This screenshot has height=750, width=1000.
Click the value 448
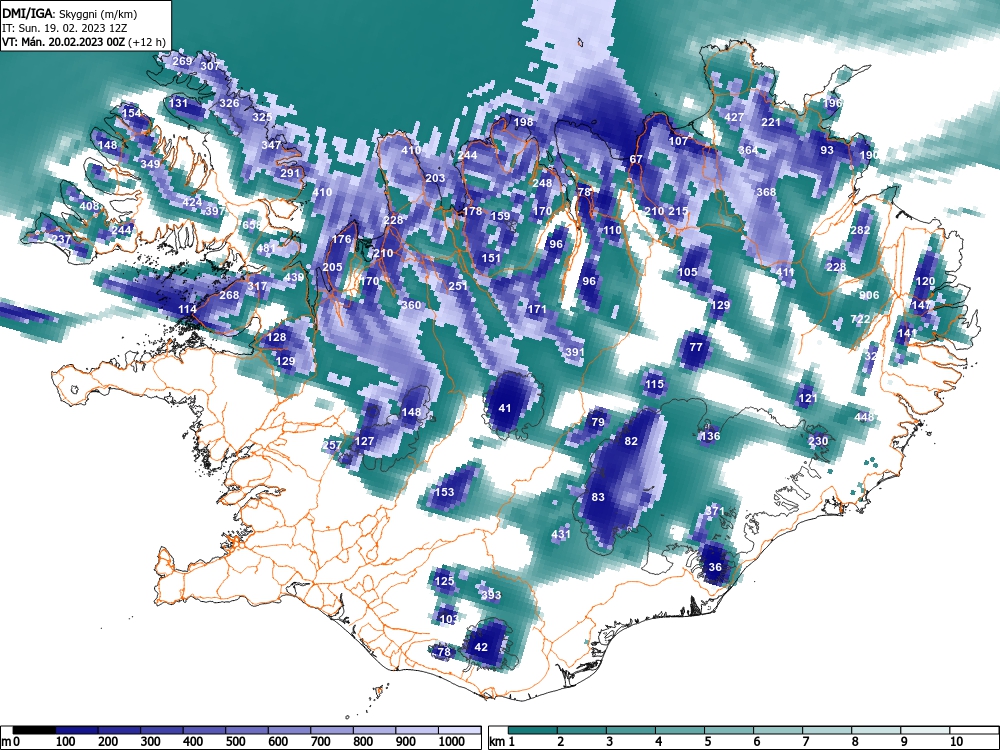point(864,416)
